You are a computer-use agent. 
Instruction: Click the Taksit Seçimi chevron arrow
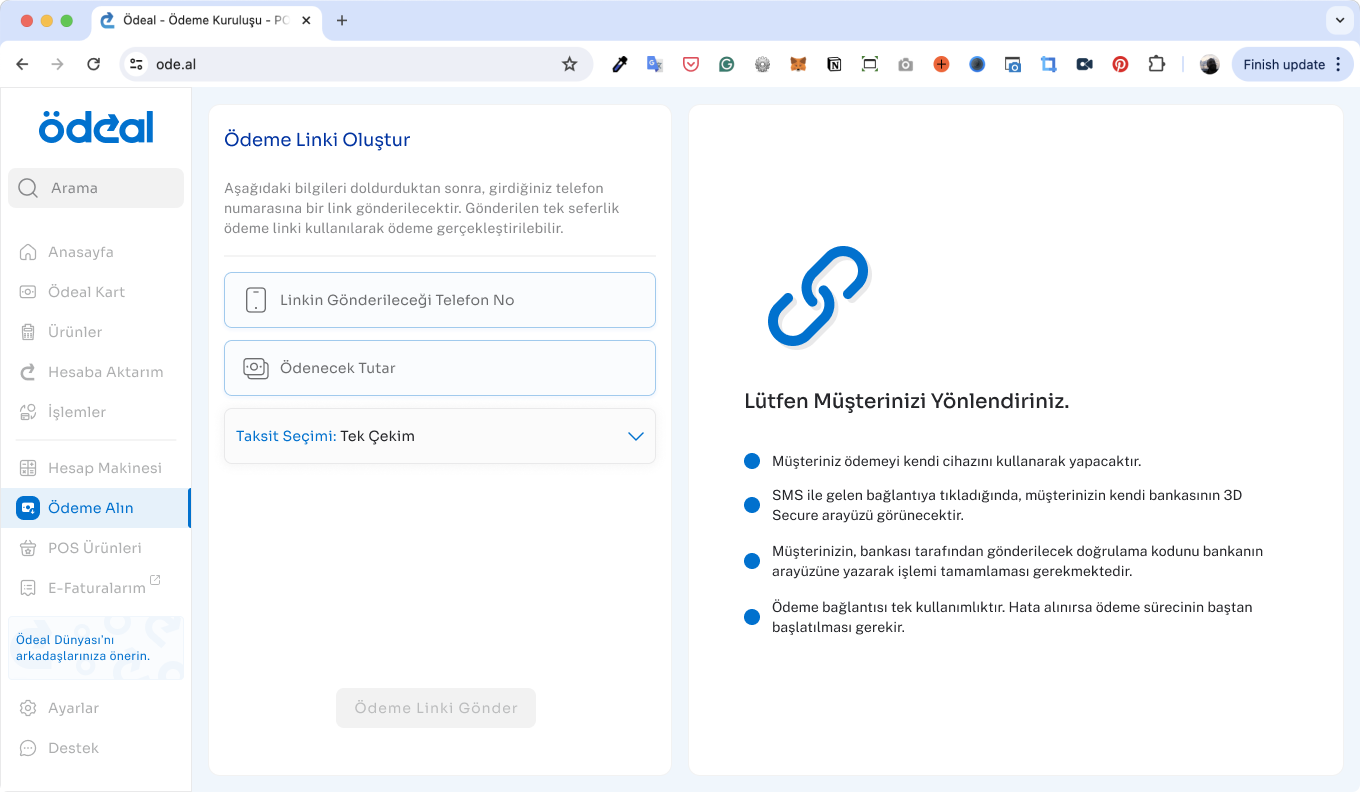pyautogui.click(x=635, y=436)
